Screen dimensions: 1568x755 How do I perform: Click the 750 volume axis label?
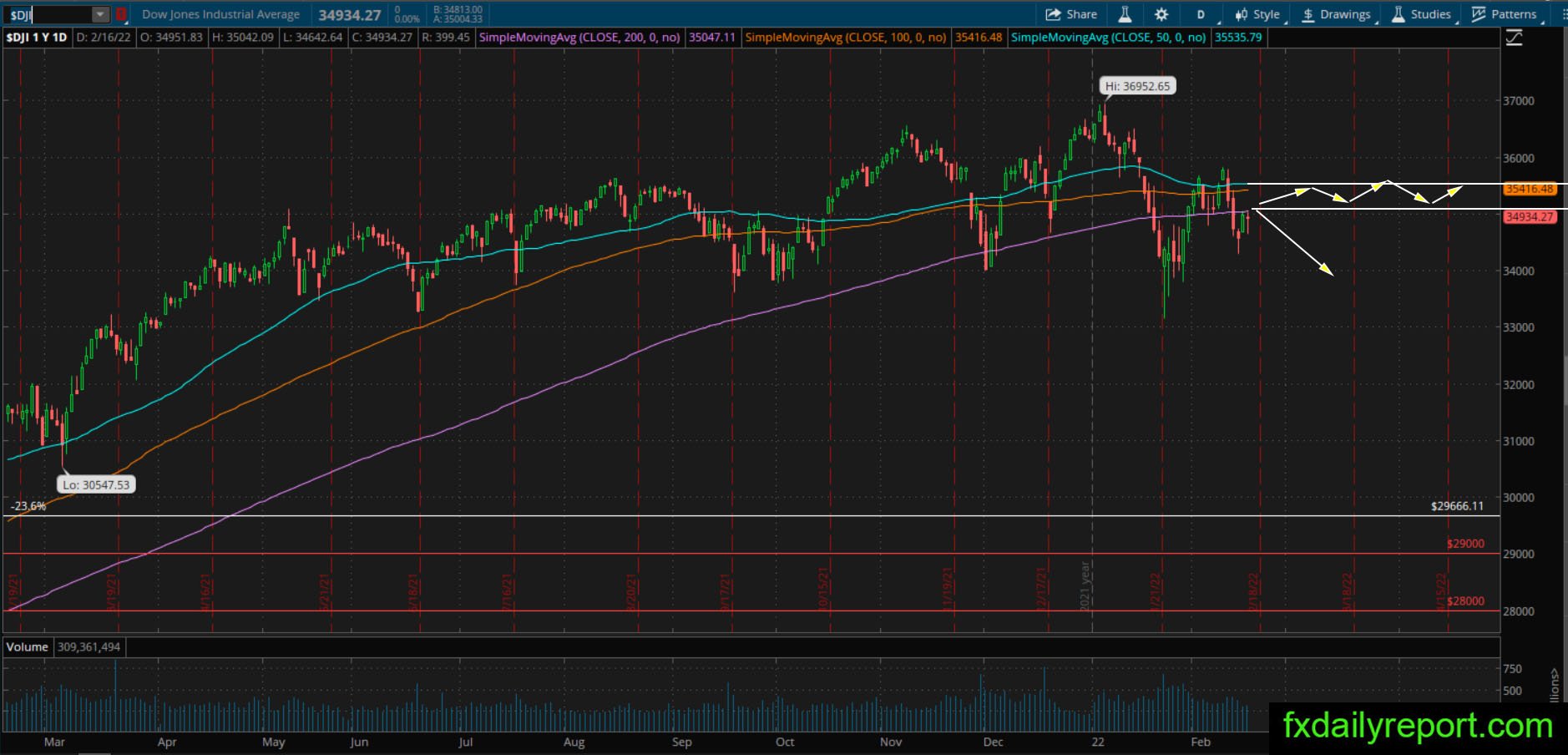click(1512, 669)
